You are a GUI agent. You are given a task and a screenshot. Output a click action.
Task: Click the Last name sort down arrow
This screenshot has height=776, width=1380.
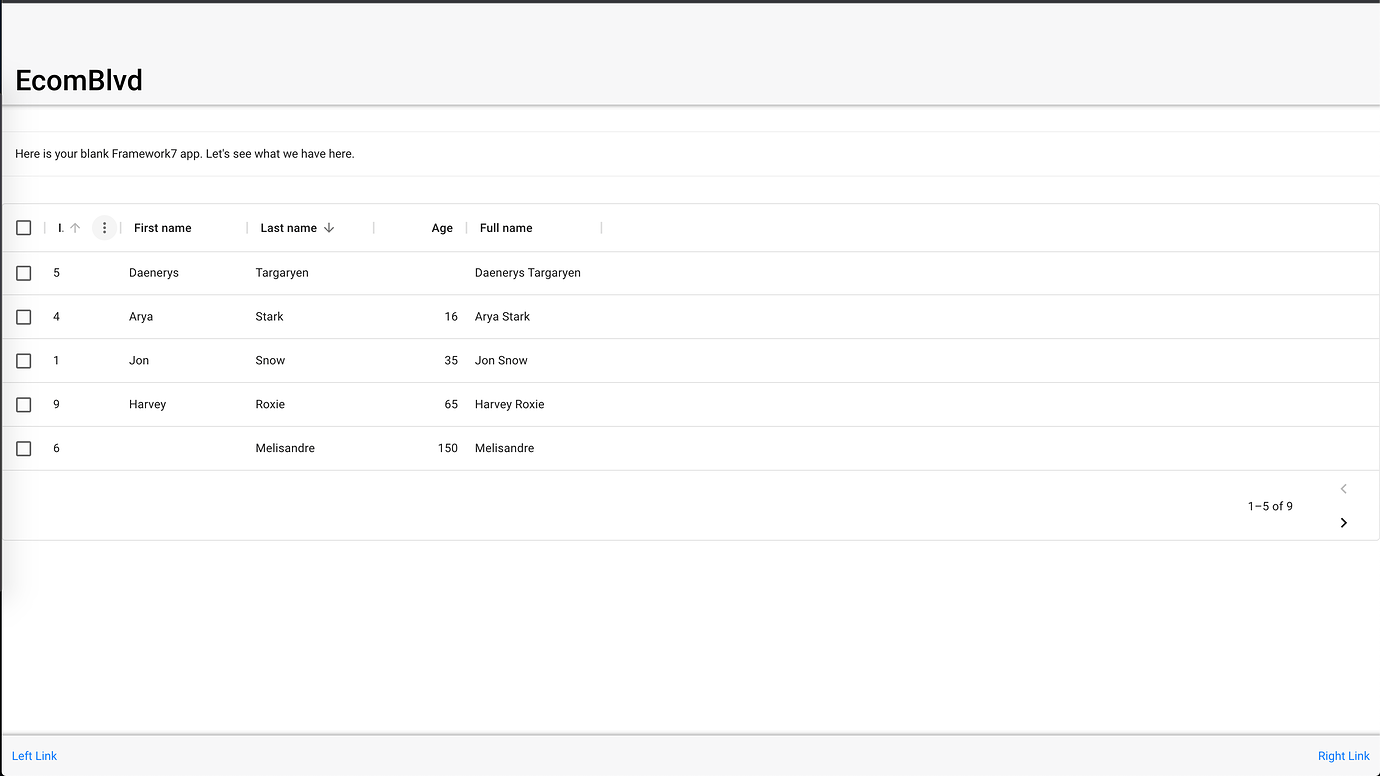pyautogui.click(x=329, y=228)
